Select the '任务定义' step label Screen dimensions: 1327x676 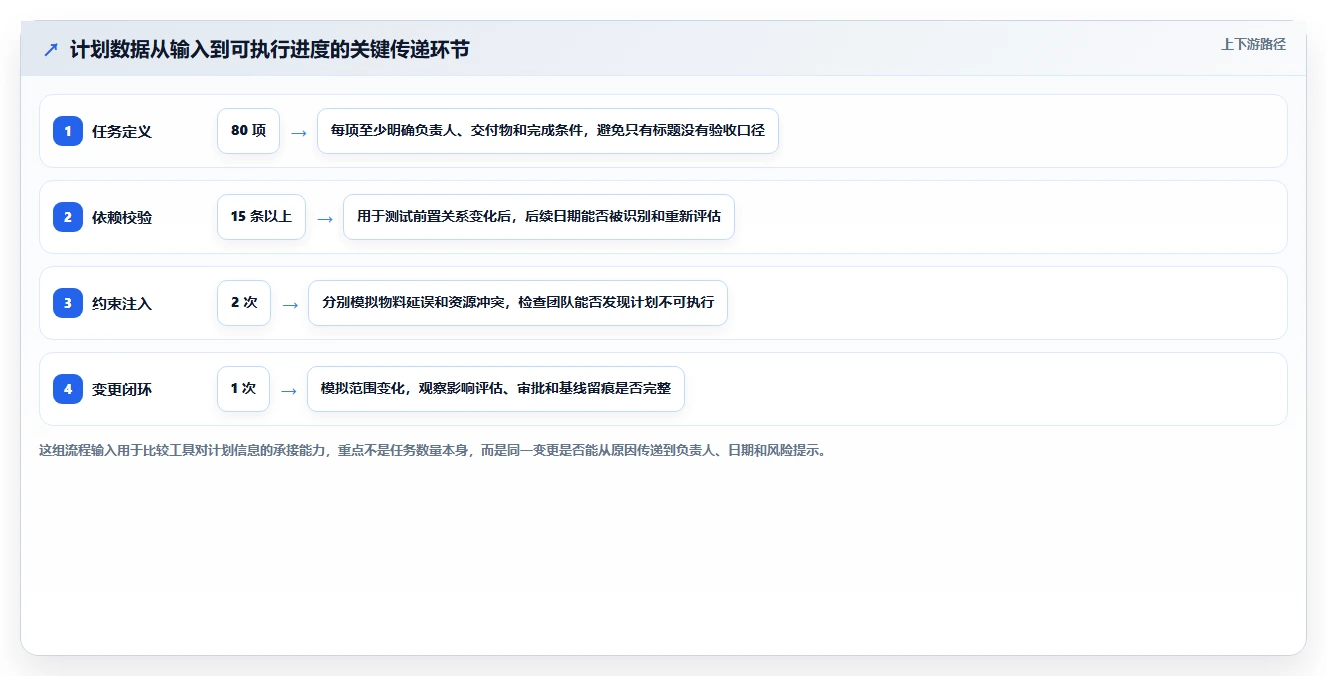click(122, 131)
